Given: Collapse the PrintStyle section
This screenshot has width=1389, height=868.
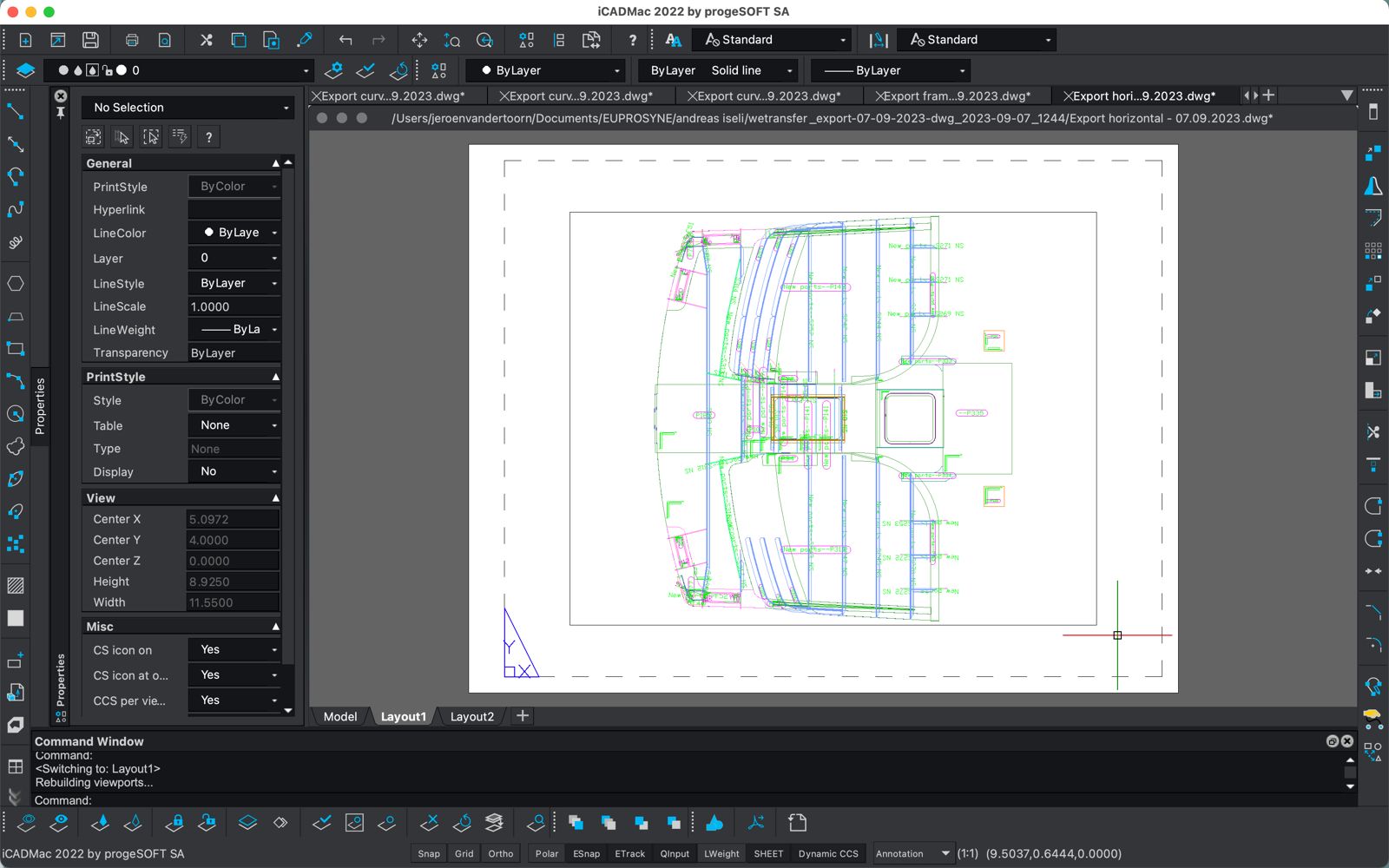Looking at the screenshot, I should coord(275,377).
